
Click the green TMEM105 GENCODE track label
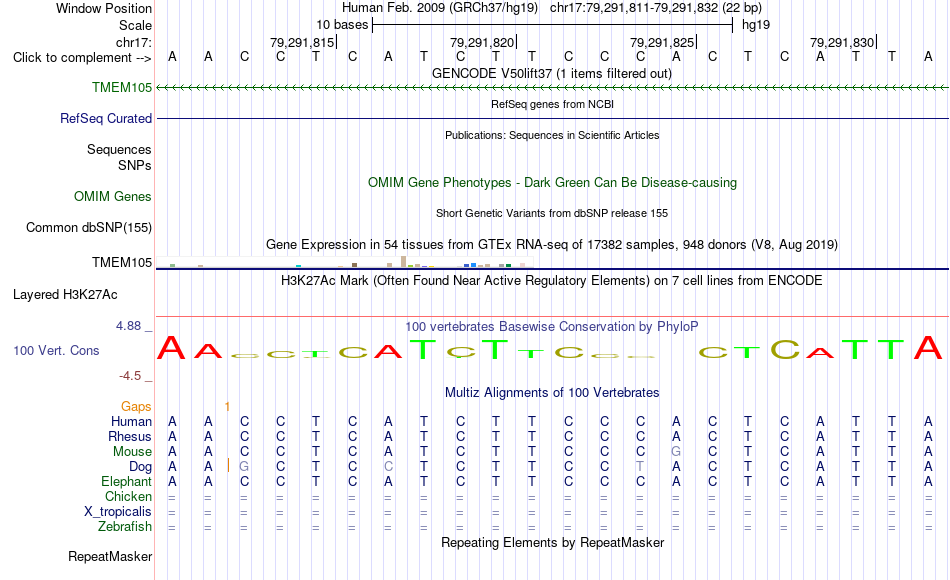(122, 87)
